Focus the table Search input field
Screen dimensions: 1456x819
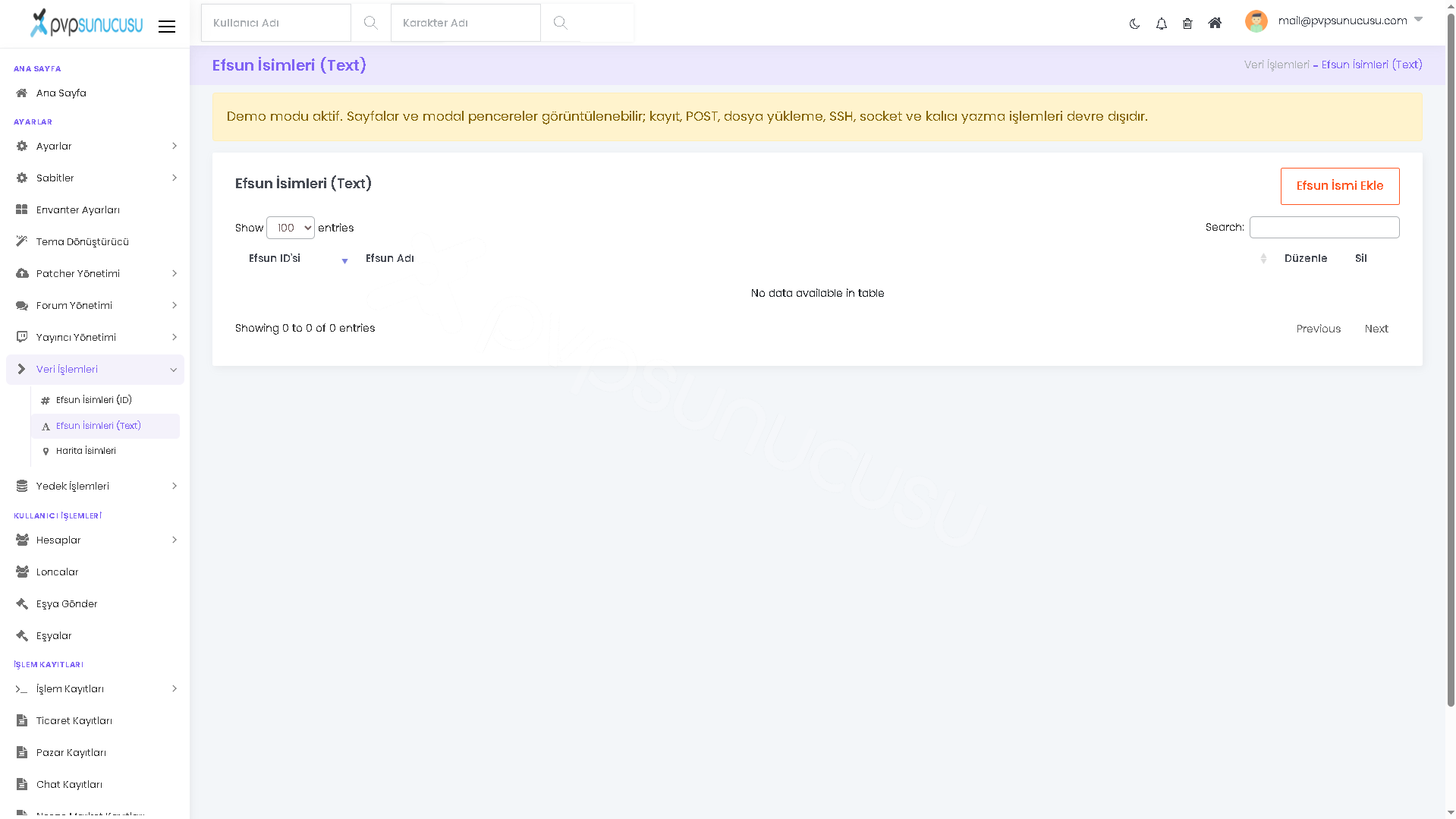coord(1325,228)
